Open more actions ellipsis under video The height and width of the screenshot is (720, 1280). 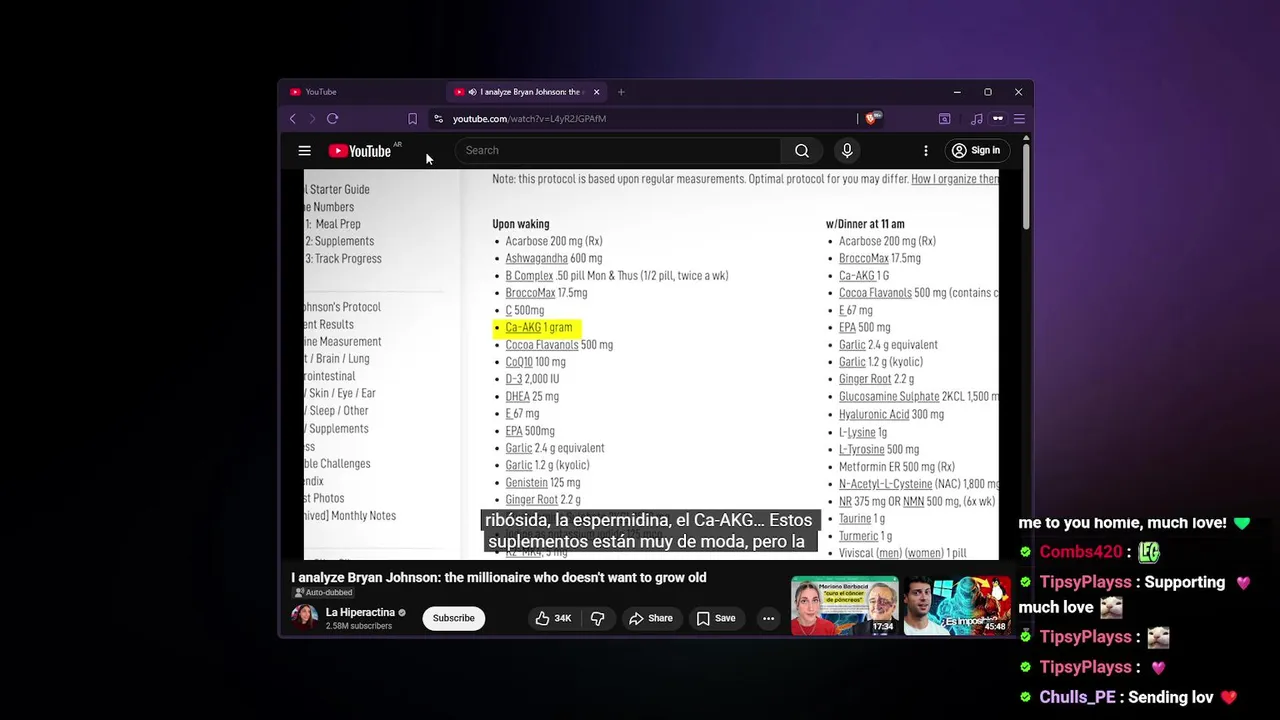point(768,618)
